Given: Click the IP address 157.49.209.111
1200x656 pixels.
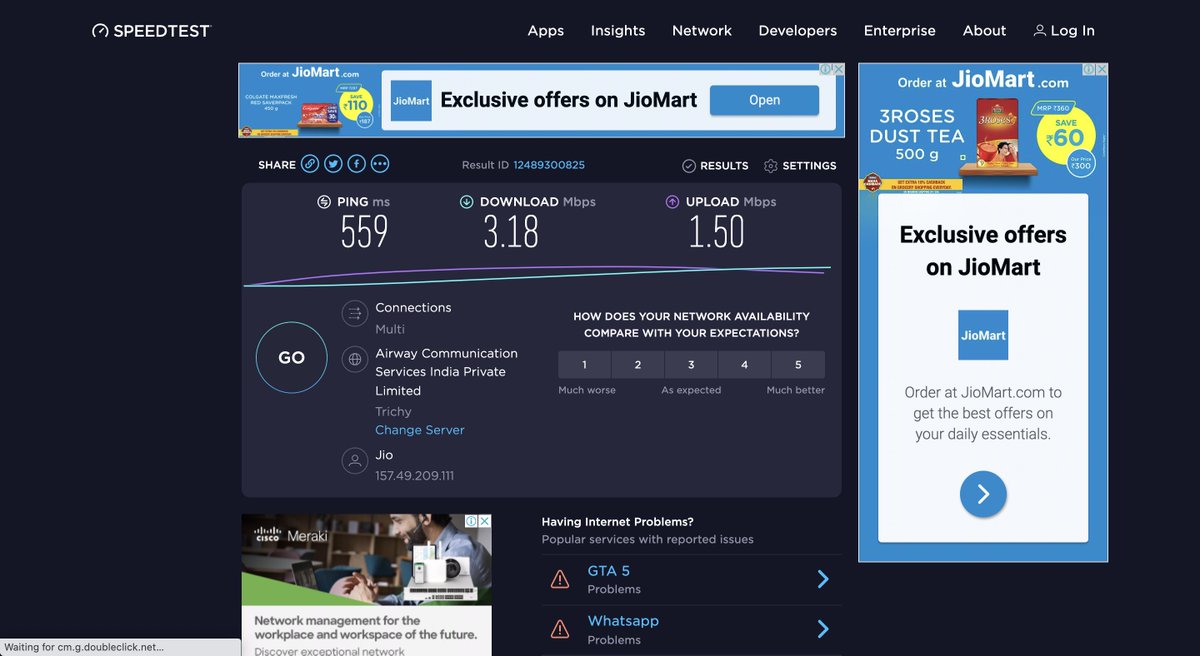Looking at the screenshot, I should pyautogui.click(x=415, y=476).
